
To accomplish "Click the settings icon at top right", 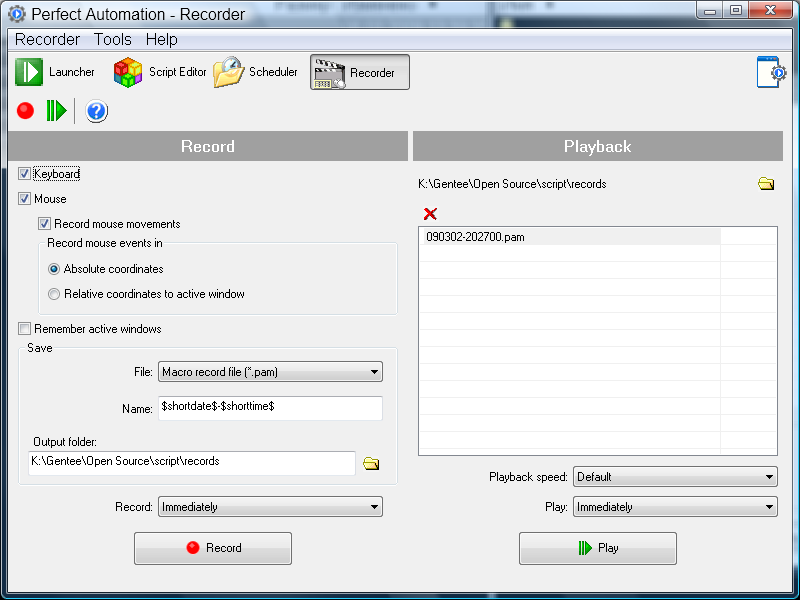I will 771,72.
